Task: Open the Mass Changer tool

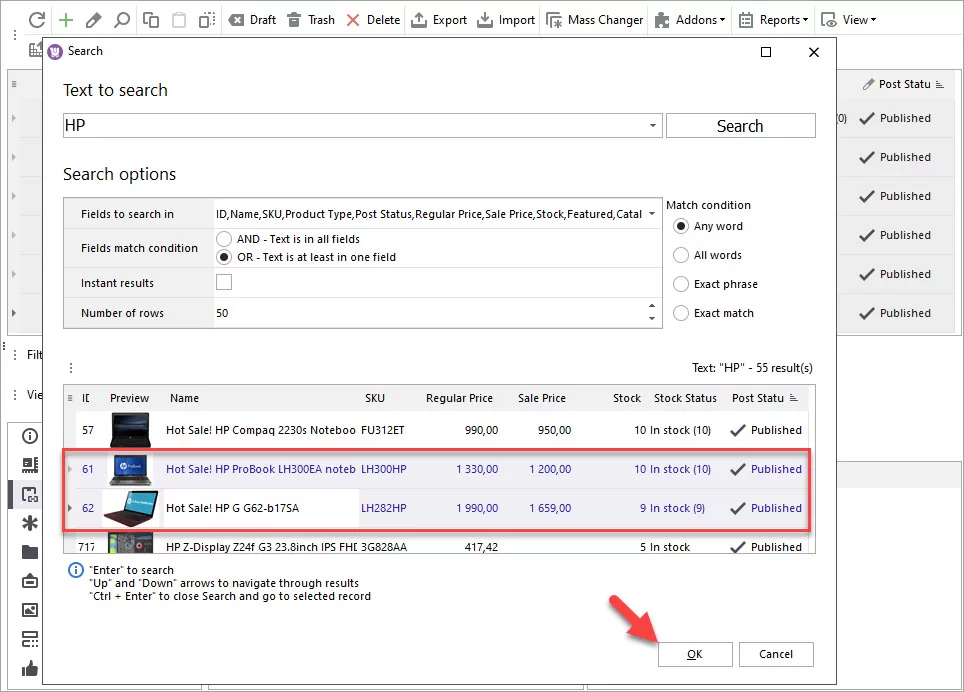Action: click(x=595, y=20)
